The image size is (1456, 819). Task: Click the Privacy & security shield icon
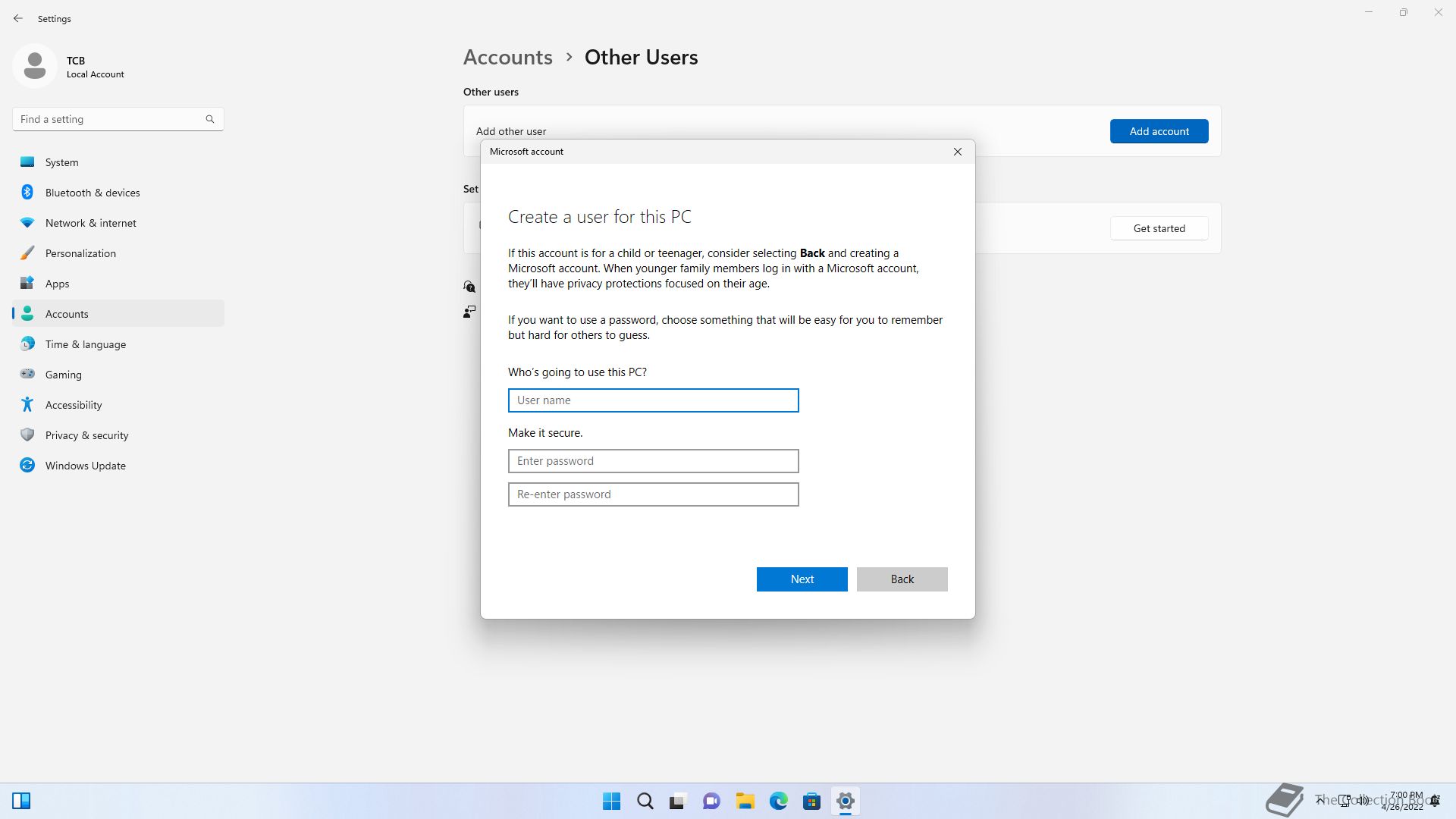click(x=27, y=435)
